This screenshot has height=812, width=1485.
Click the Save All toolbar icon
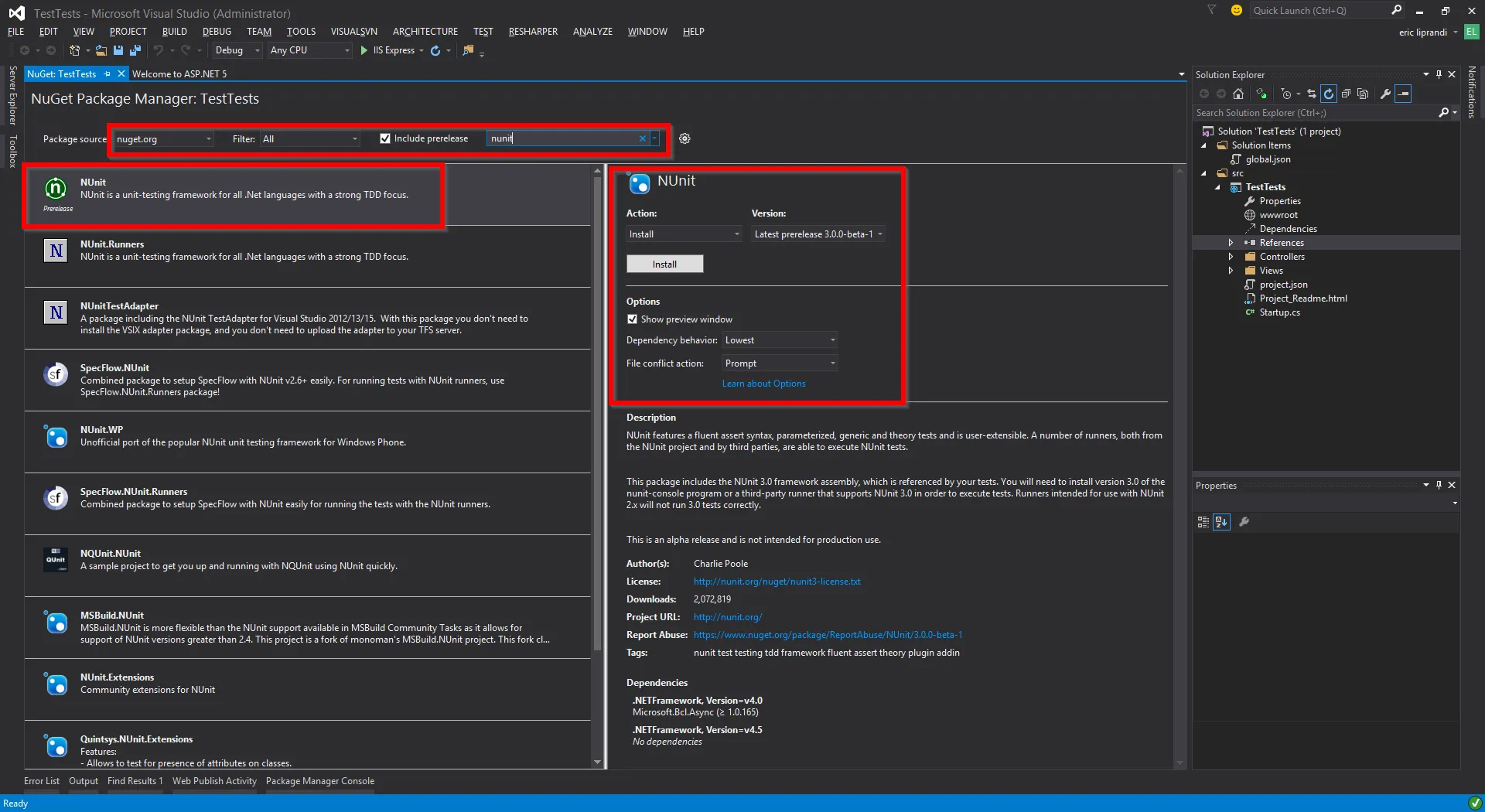(135, 50)
